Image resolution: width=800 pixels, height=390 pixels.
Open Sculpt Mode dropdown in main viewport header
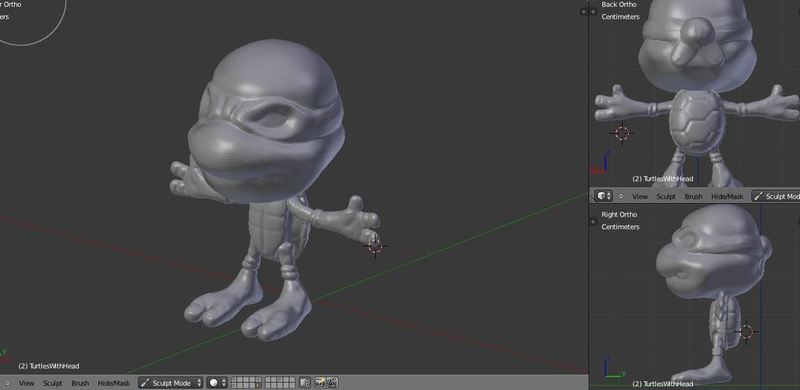click(170, 383)
